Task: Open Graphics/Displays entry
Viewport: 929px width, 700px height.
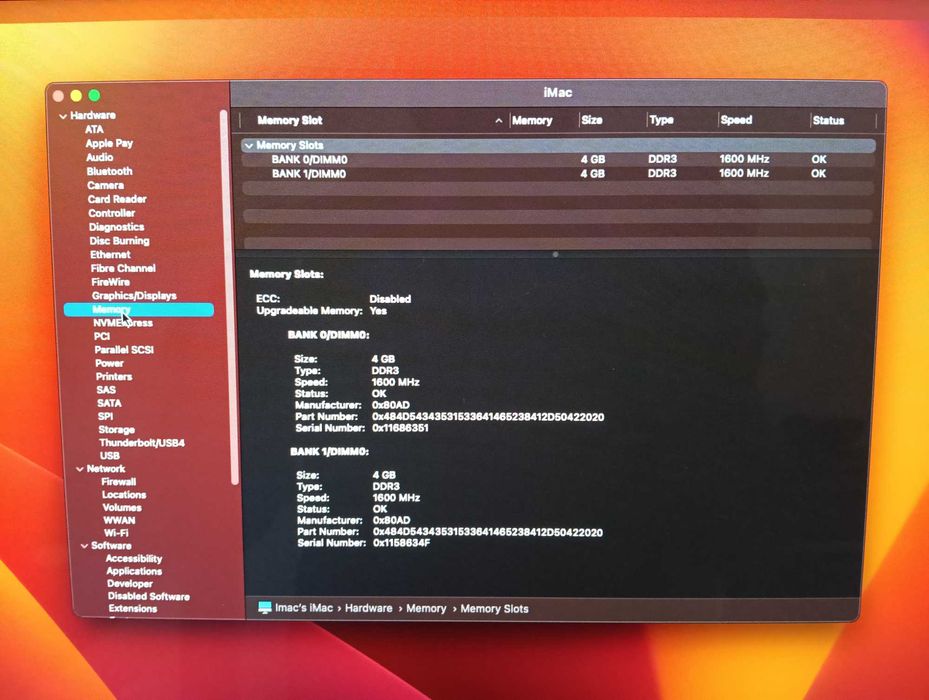Action: (x=134, y=296)
